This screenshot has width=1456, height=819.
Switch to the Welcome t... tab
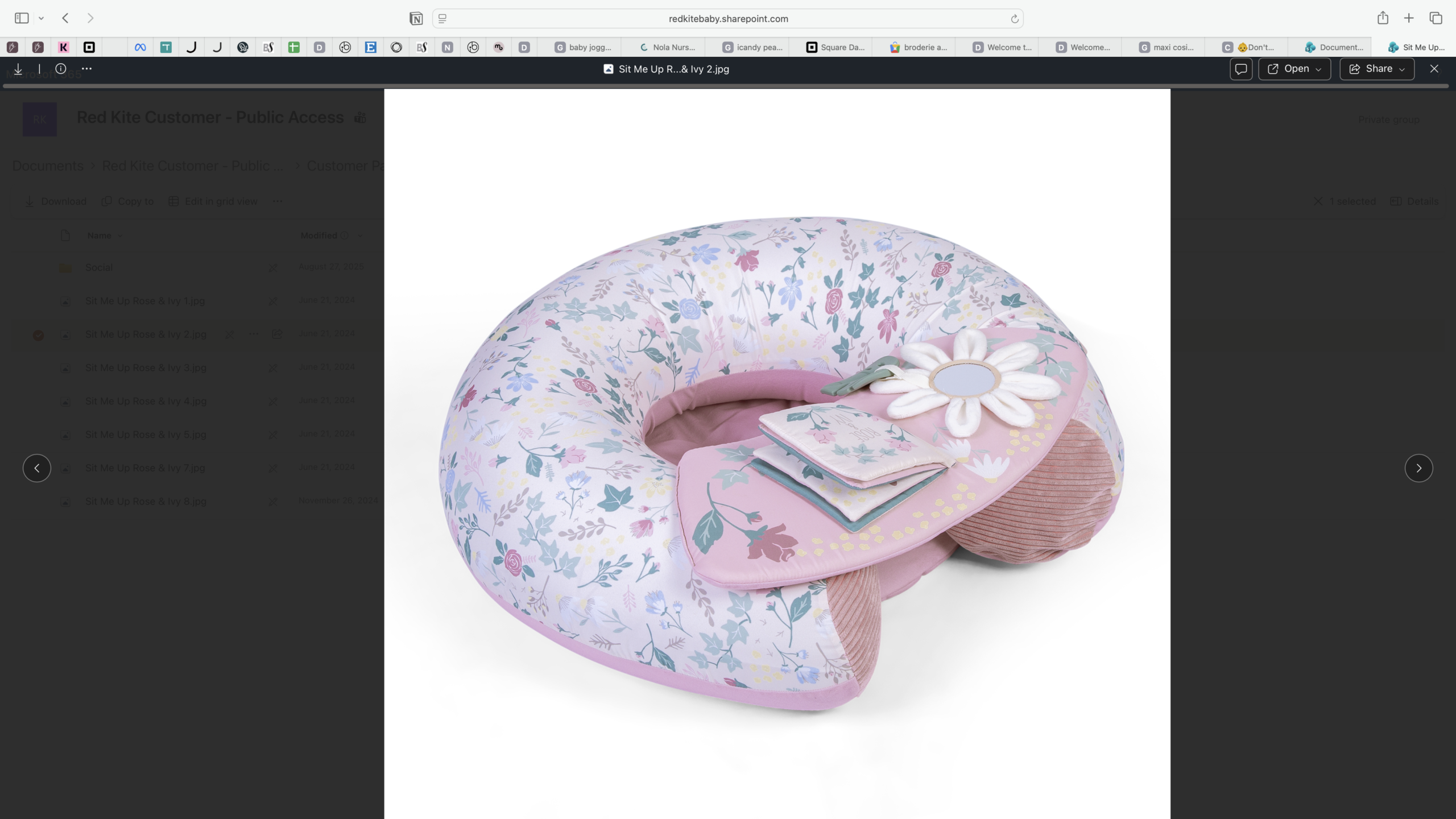997,47
